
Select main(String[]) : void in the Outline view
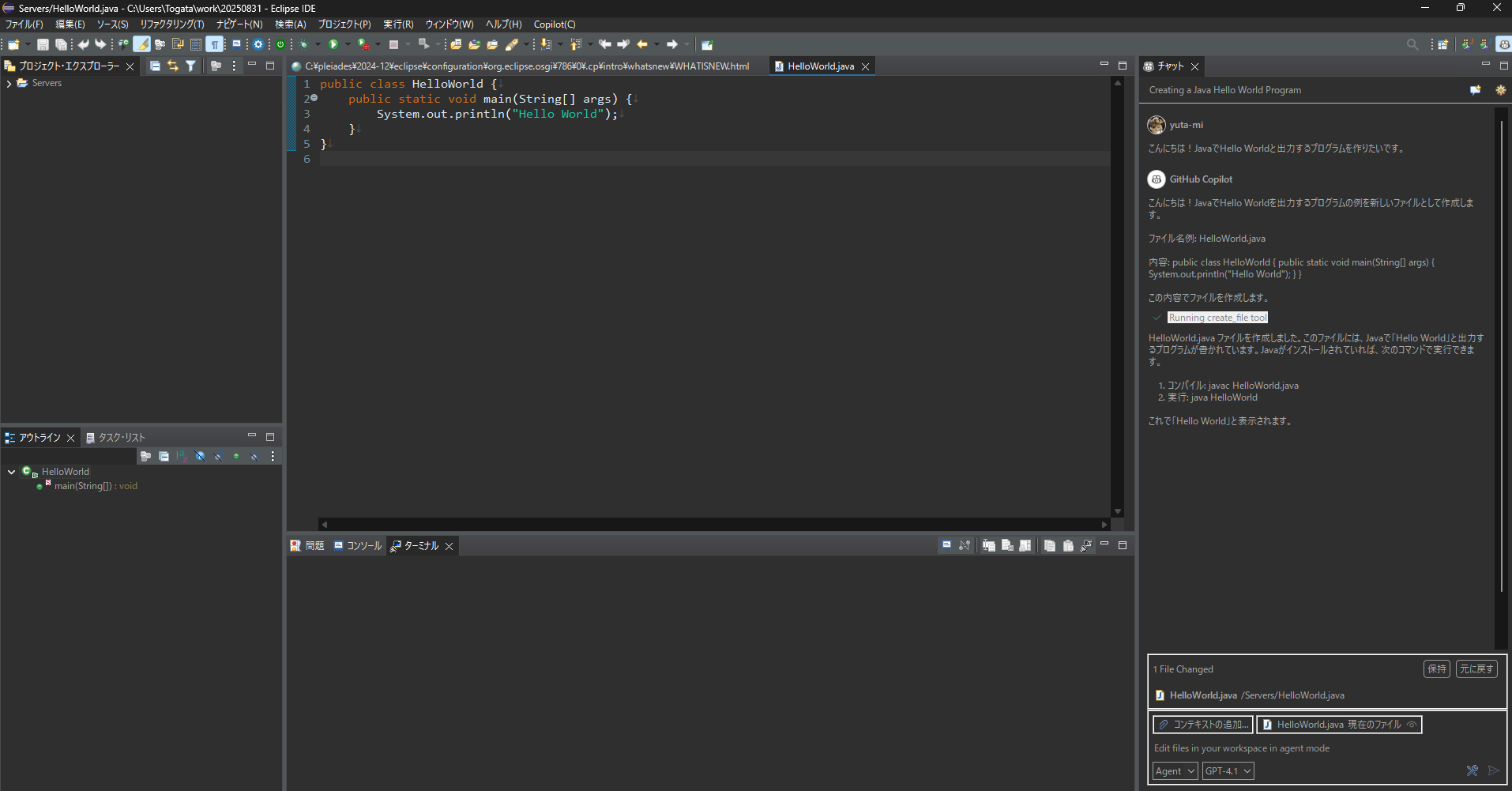pos(95,486)
